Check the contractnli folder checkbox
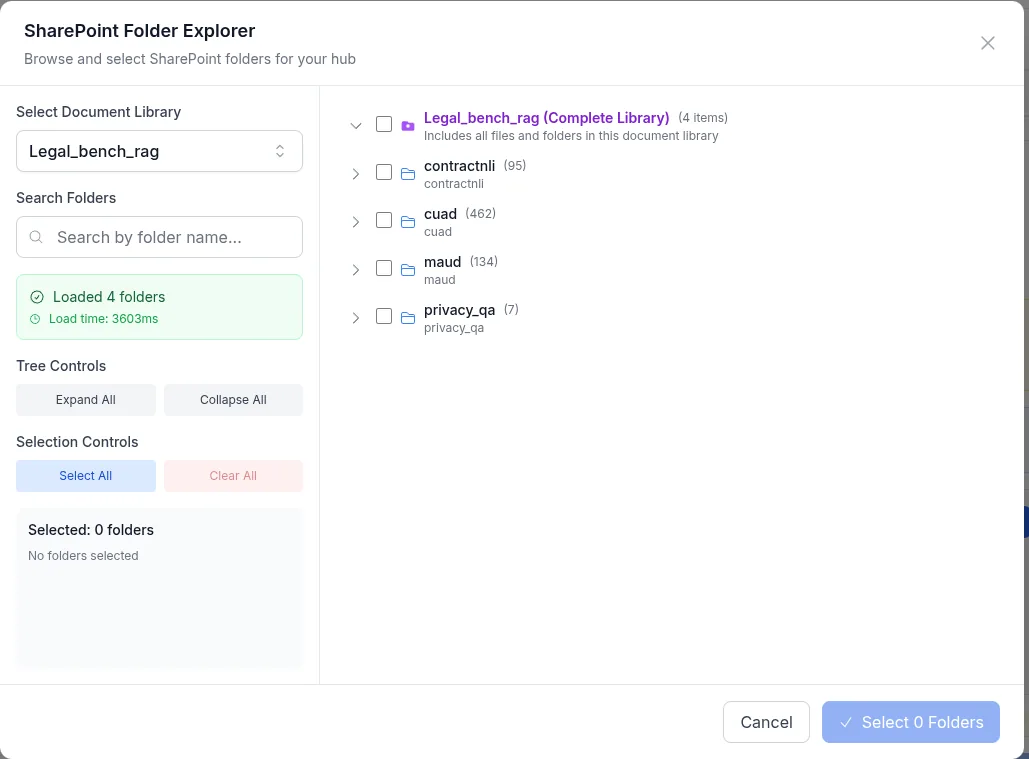Image resolution: width=1029 pixels, height=759 pixels. click(384, 172)
